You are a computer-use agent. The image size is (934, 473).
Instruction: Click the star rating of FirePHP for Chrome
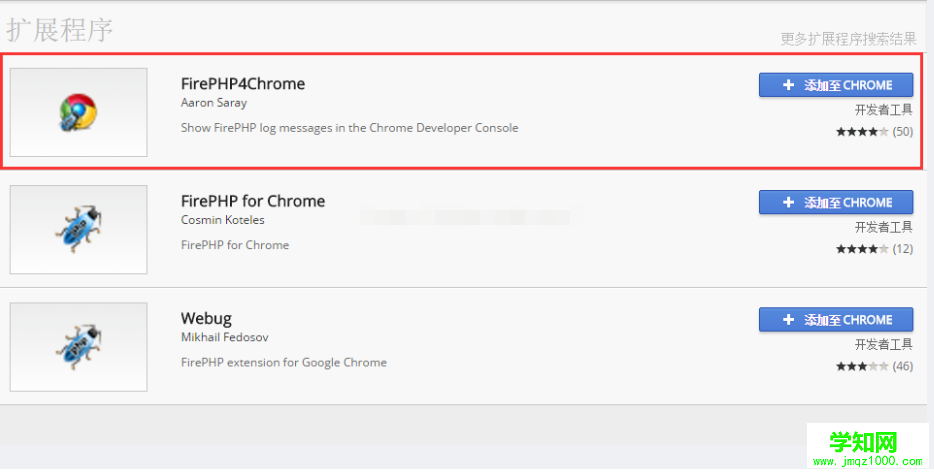[x=862, y=249]
